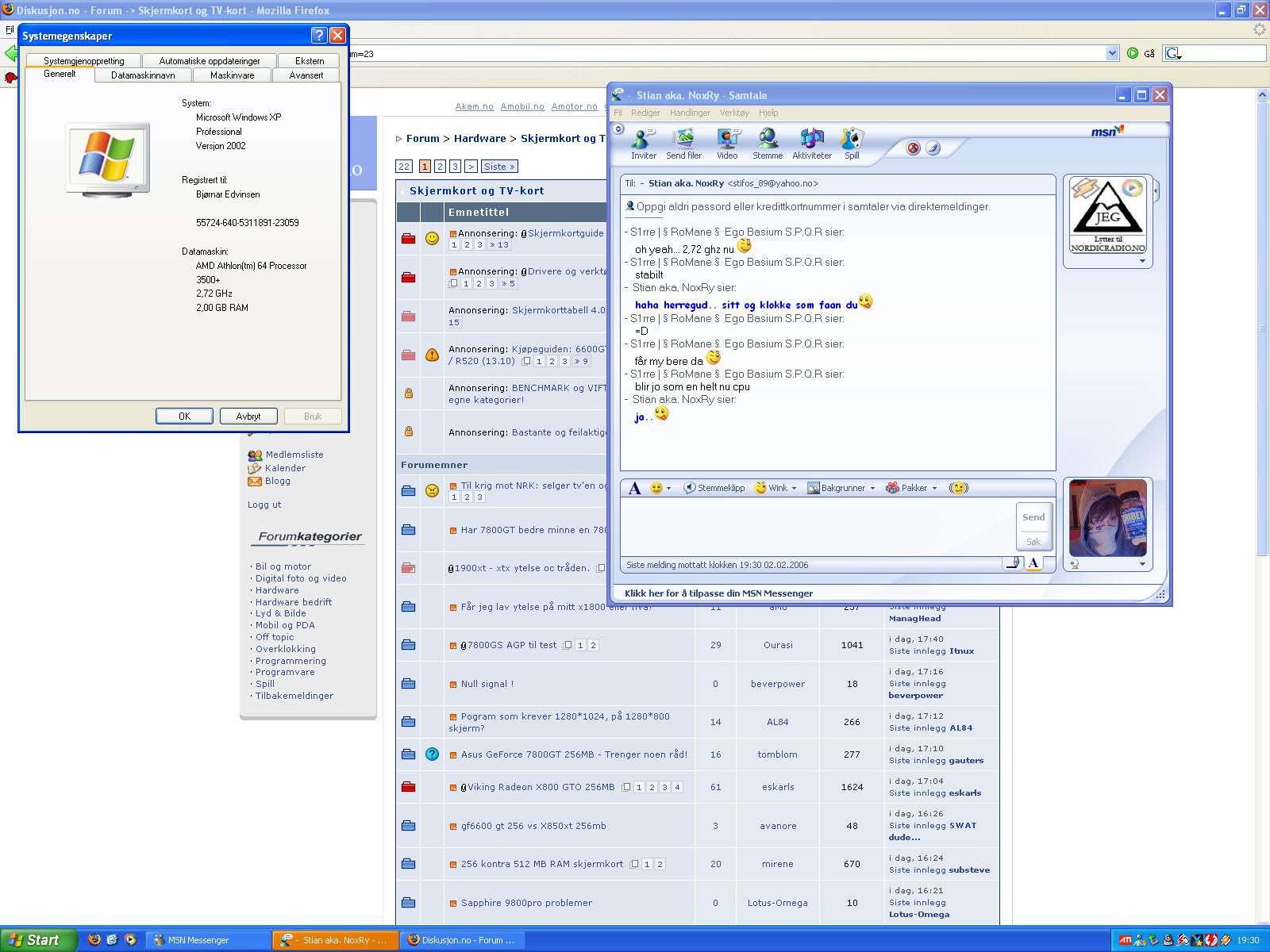Screen dimensions: 1270x952
Task: Send a nudge with the vibrating smiley
Action: click(x=959, y=488)
